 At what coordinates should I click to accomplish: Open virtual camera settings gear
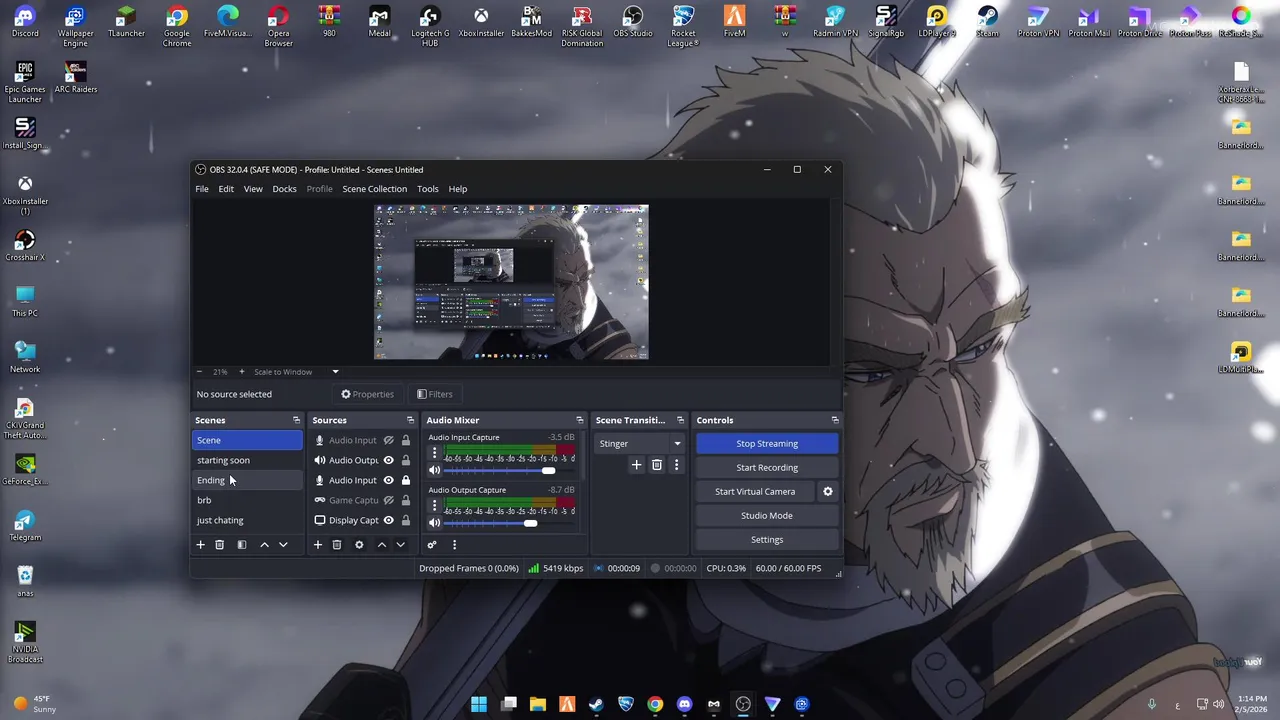tap(827, 492)
